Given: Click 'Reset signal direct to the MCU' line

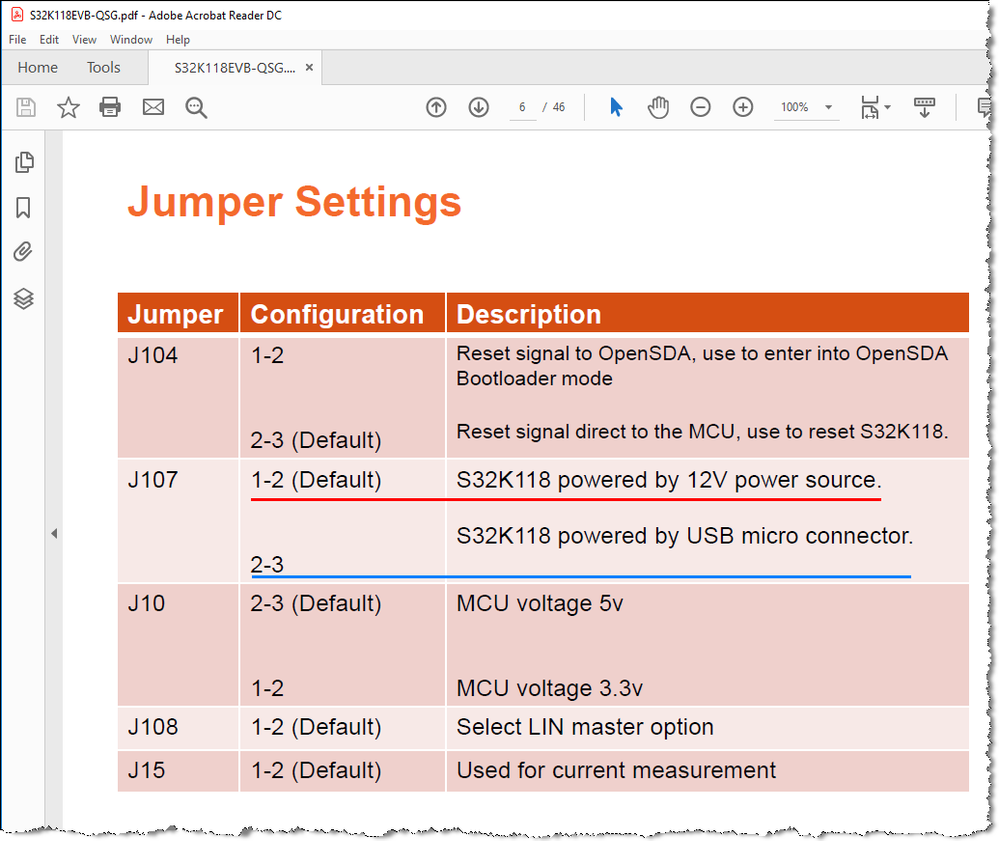Looking at the screenshot, I should point(702,431).
